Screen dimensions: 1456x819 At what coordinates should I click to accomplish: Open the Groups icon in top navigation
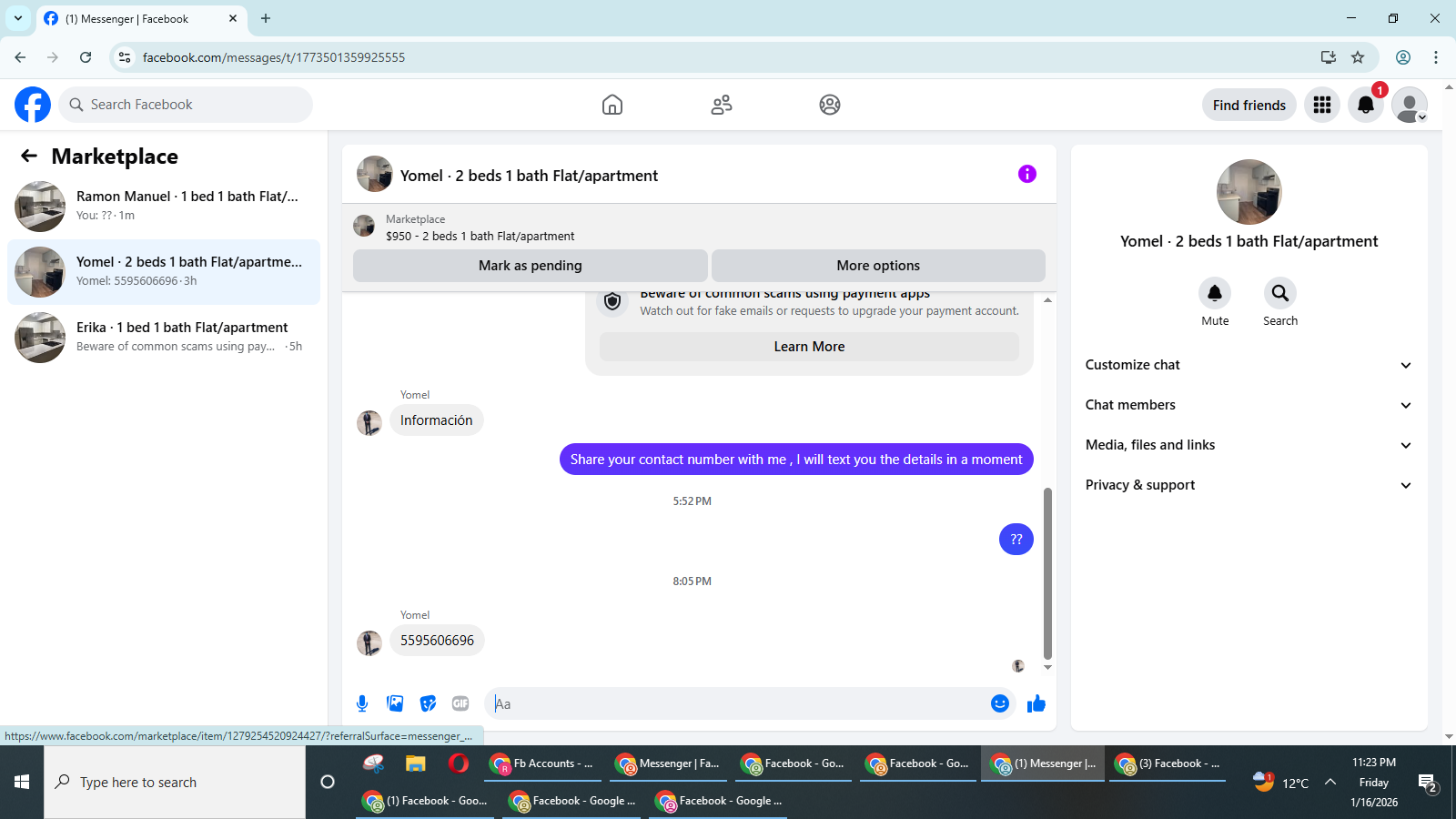point(830,105)
